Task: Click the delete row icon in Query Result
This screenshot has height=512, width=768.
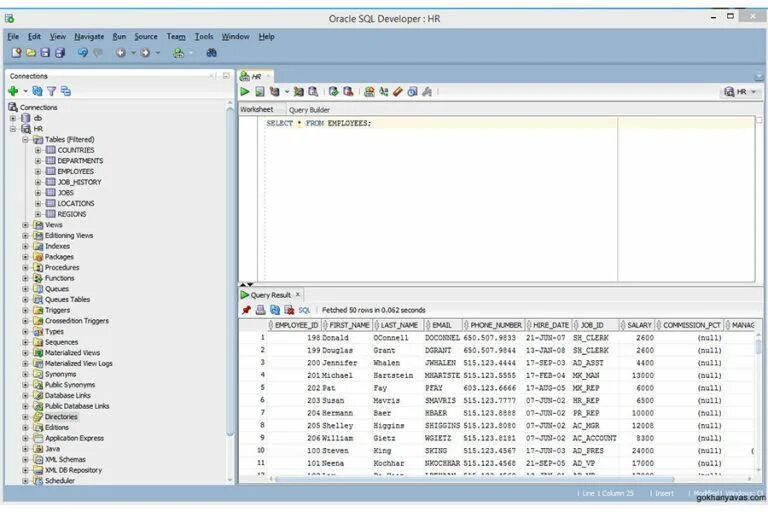Action: pyautogui.click(x=289, y=310)
